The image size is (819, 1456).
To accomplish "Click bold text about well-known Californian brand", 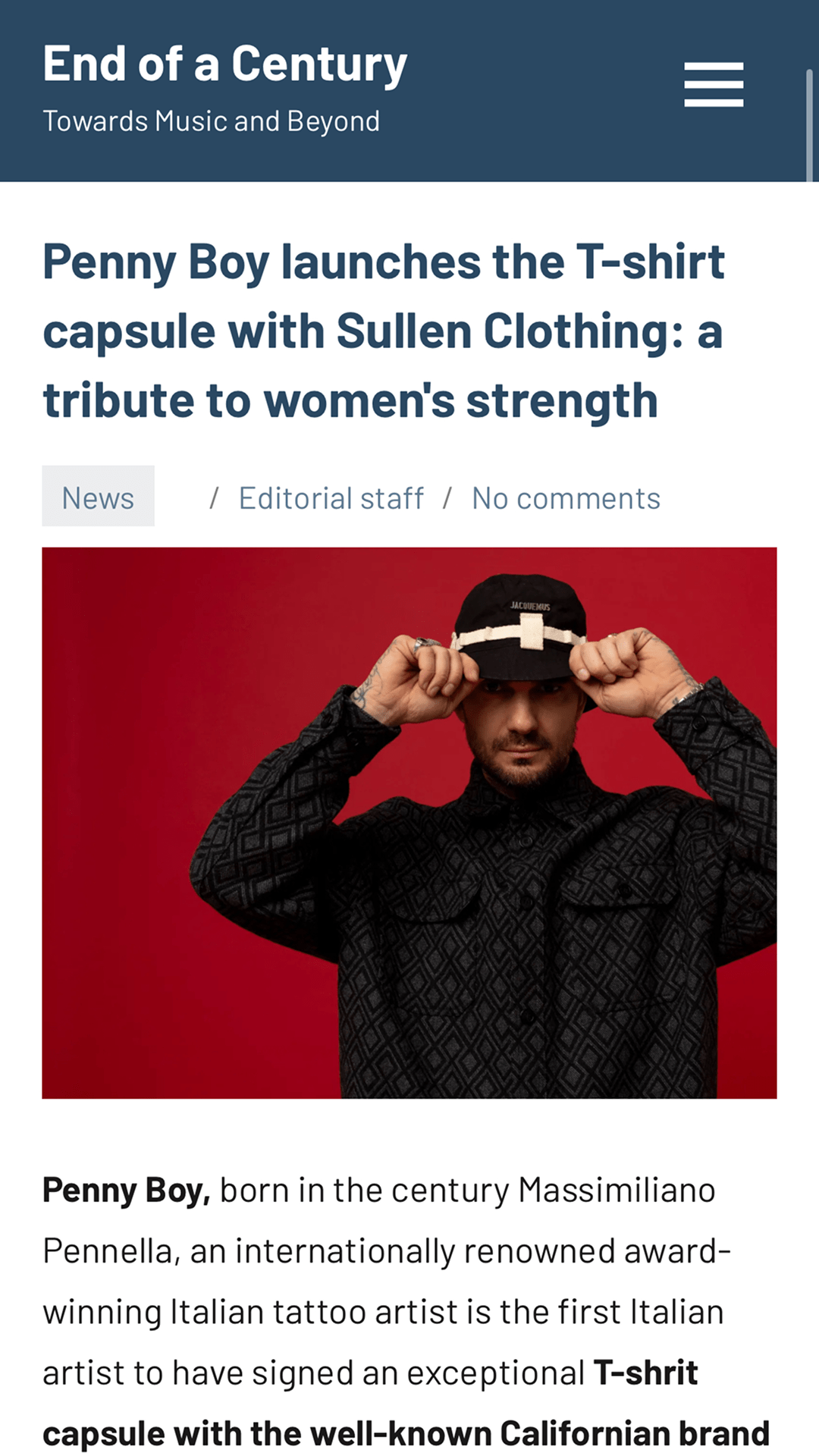I will click(406, 1434).
